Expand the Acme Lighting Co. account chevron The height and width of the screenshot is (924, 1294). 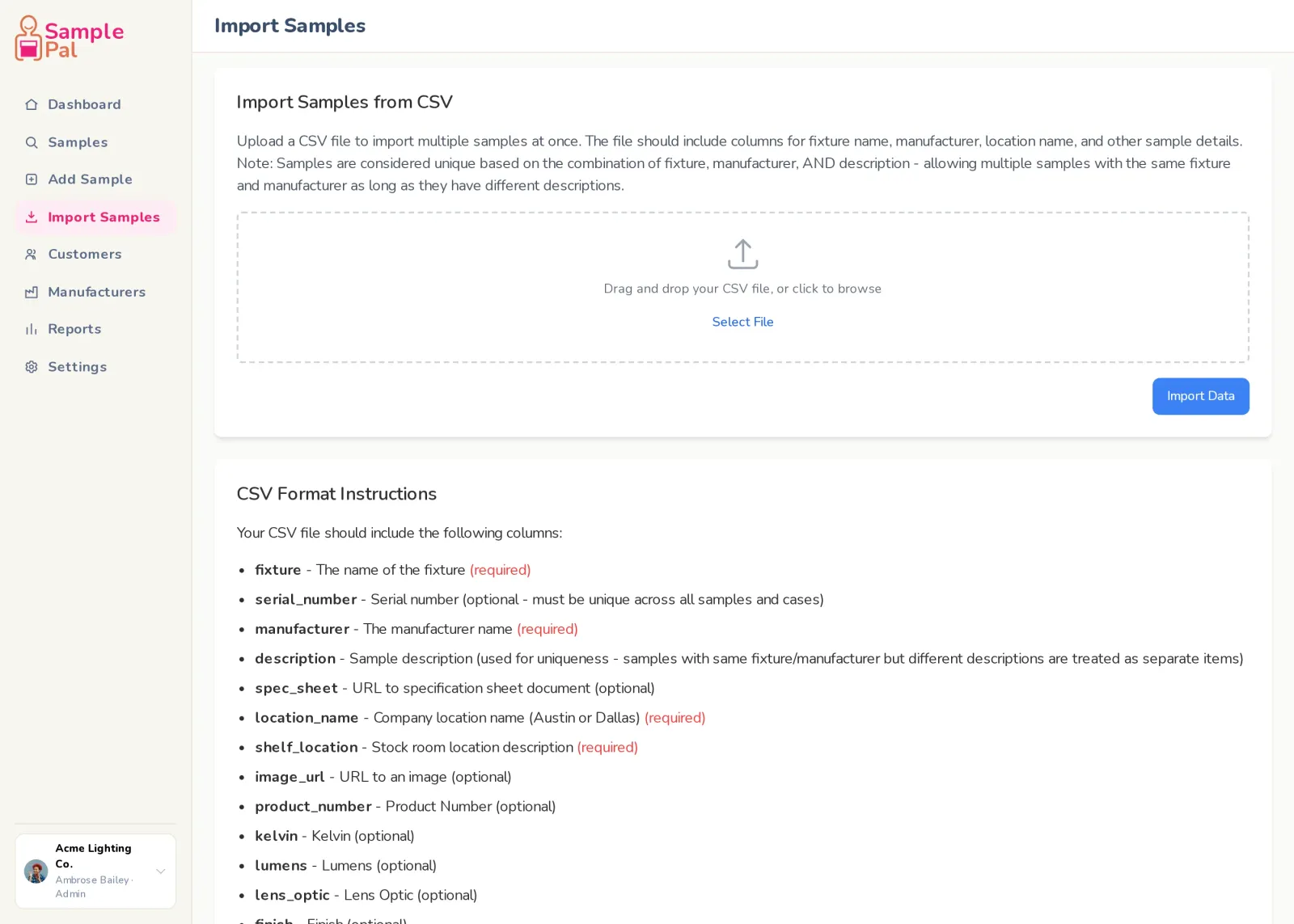pyautogui.click(x=161, y=871)
